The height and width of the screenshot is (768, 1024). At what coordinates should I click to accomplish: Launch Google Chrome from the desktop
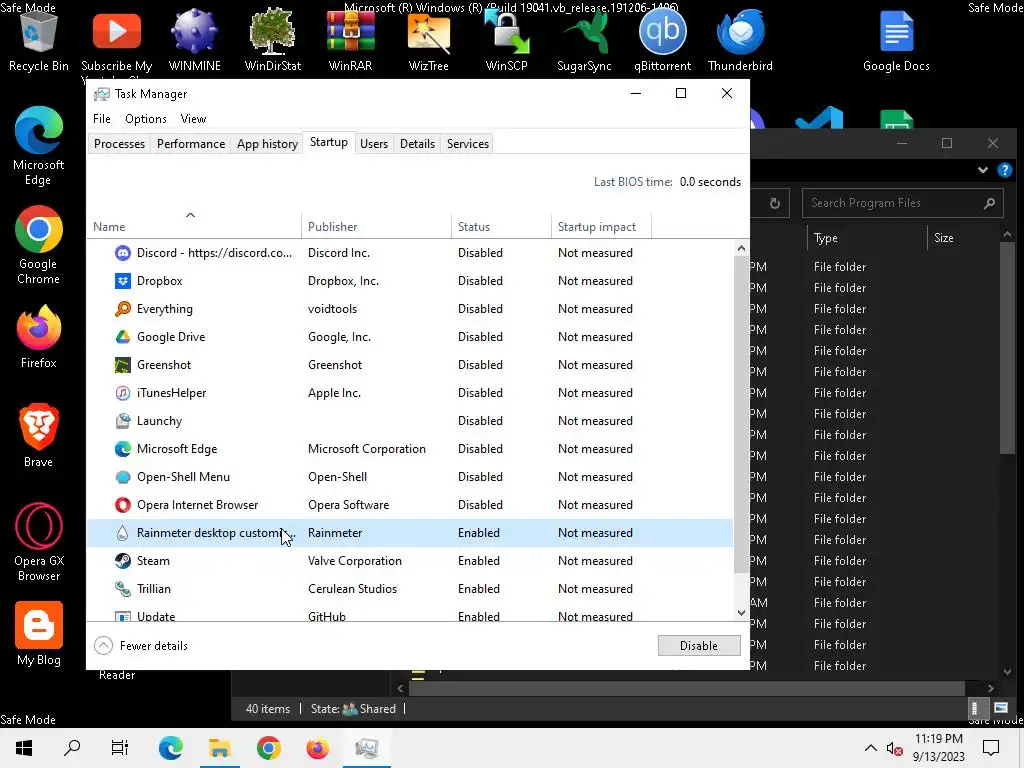pyautogui.click(x=39, y=244)
